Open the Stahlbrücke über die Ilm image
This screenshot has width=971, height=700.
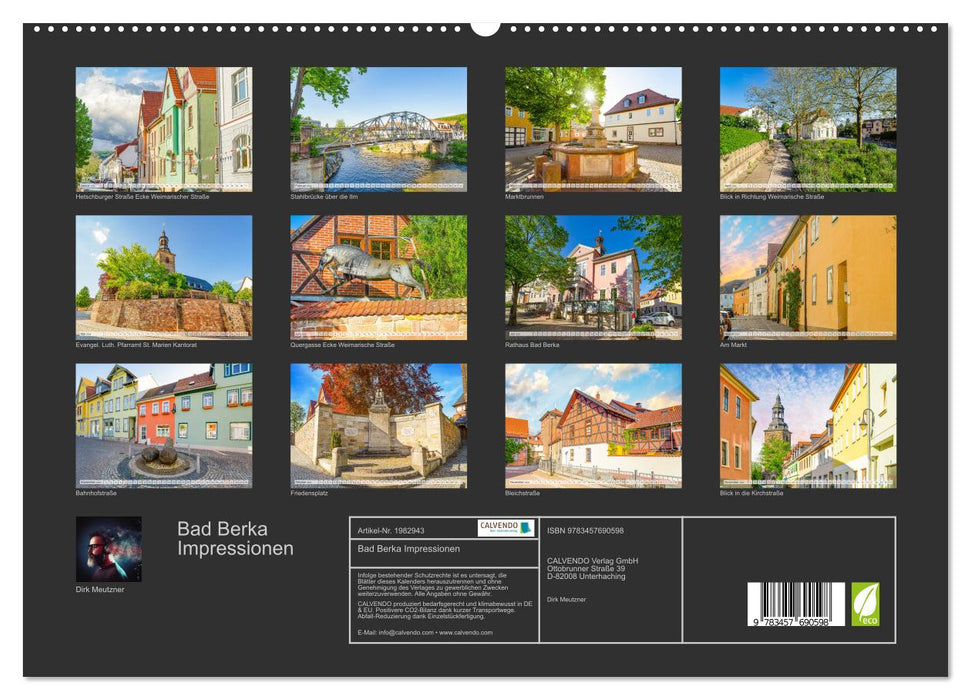pyautogui.click(x=376, y=128)
